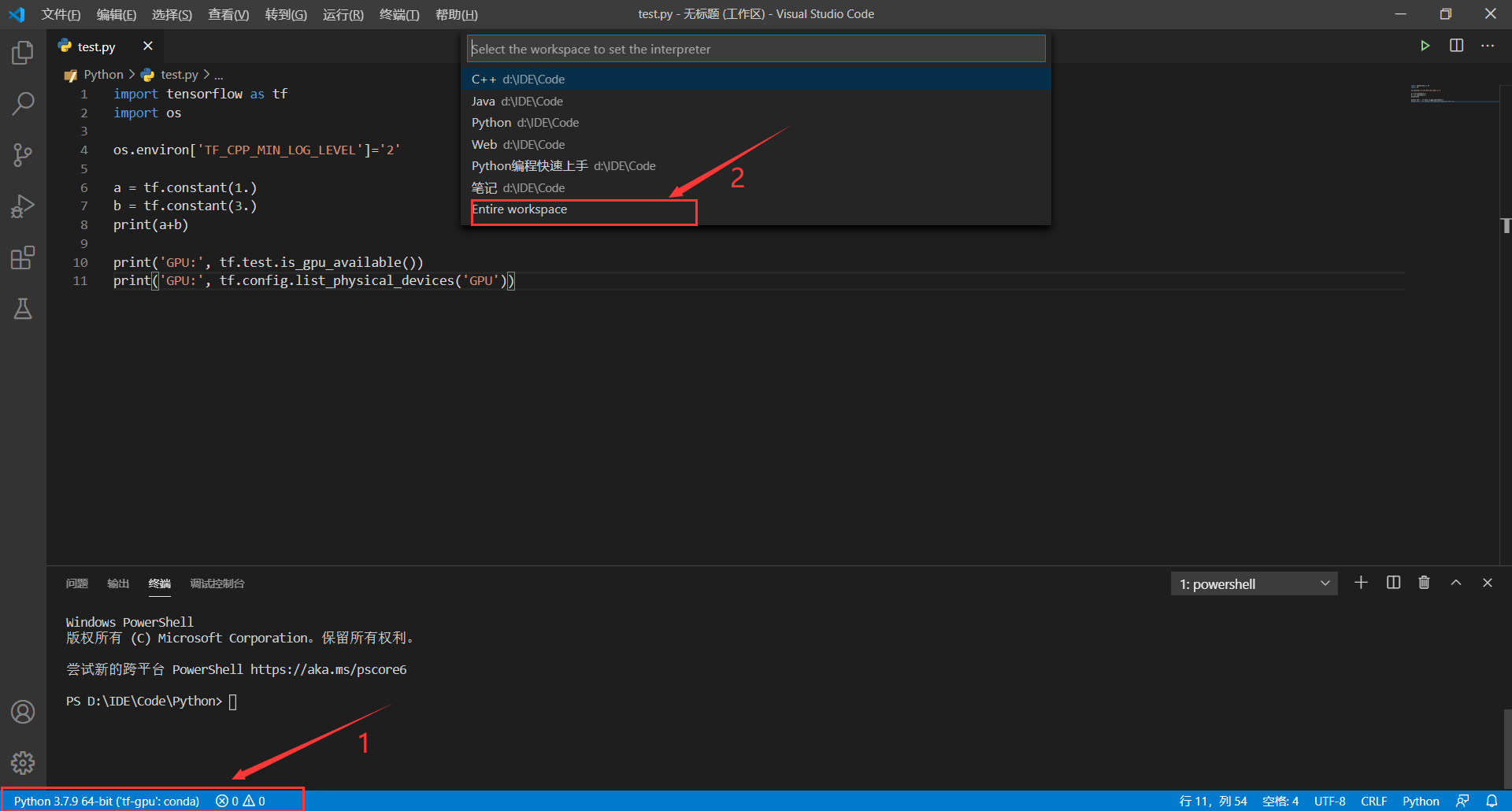Open the 终端(T) menu
Image resolution: width=1512 pixels, height=811 pixels.
click(x=399, y=14)
